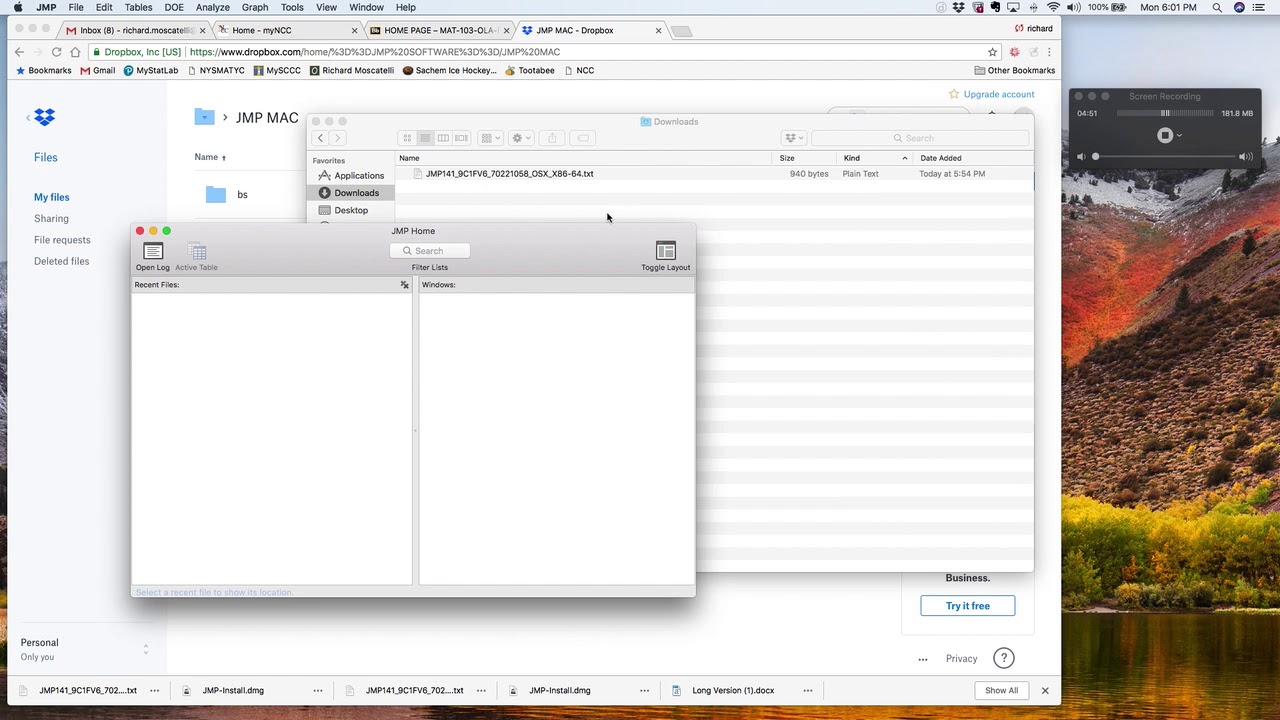Click the Try it free button
The height and width of the screenshot is (720, 1280).
pyautogui.click(x=967, y=605)
